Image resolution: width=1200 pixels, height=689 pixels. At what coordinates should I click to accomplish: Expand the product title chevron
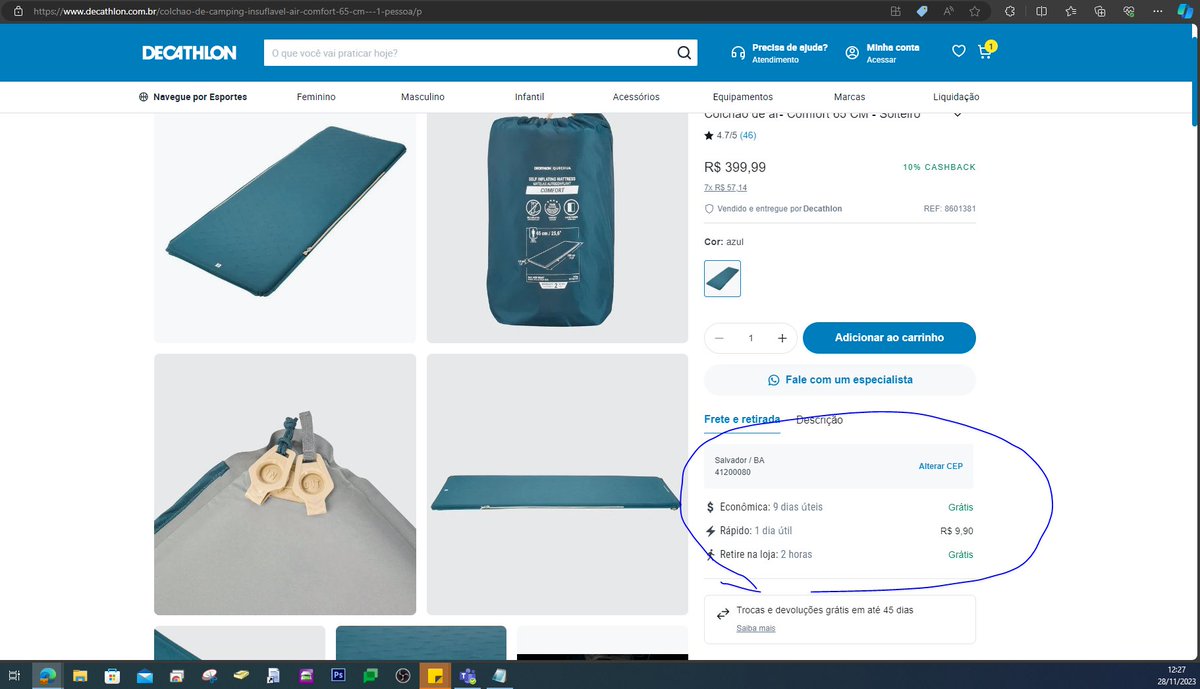957,115
